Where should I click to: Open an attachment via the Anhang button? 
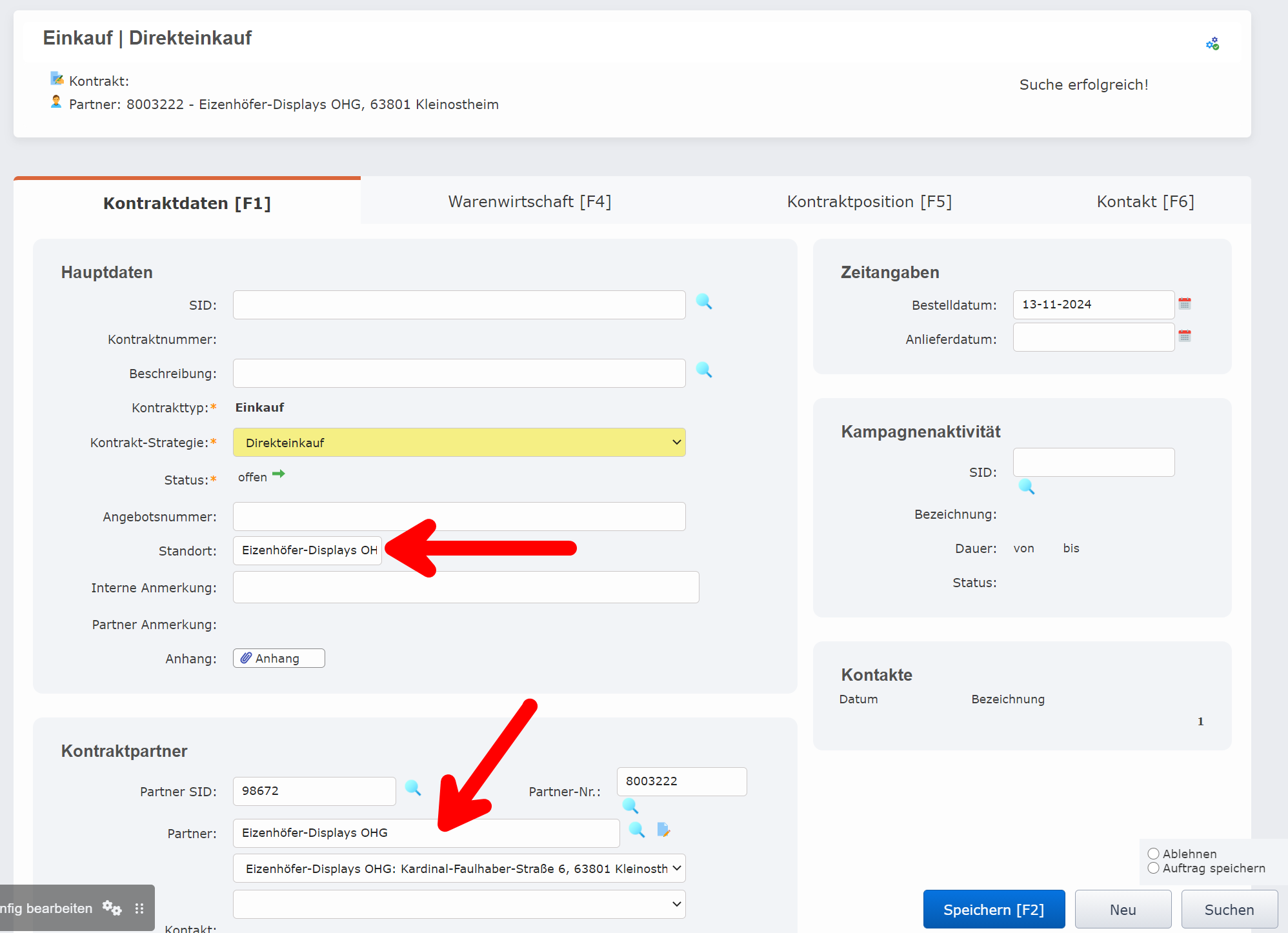point(278,657)
